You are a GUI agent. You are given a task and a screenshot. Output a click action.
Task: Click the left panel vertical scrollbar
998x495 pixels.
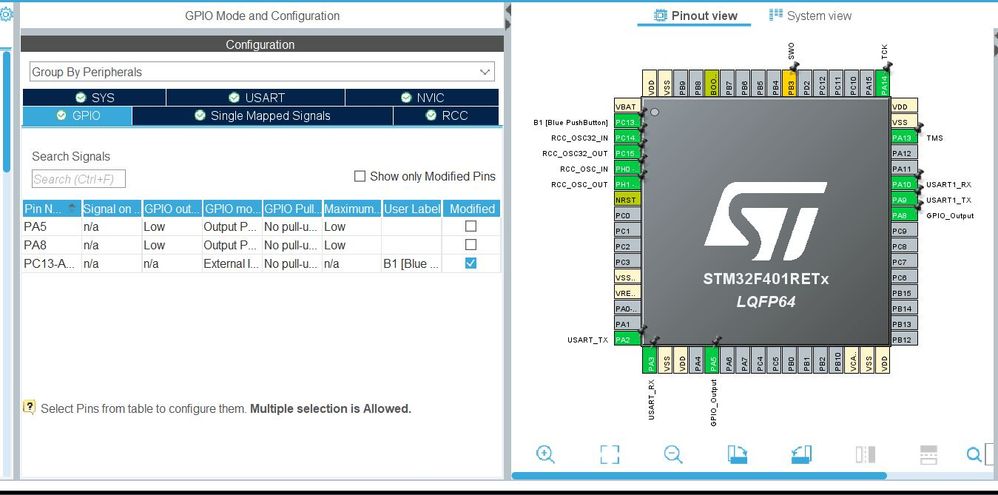click(6, 111)
